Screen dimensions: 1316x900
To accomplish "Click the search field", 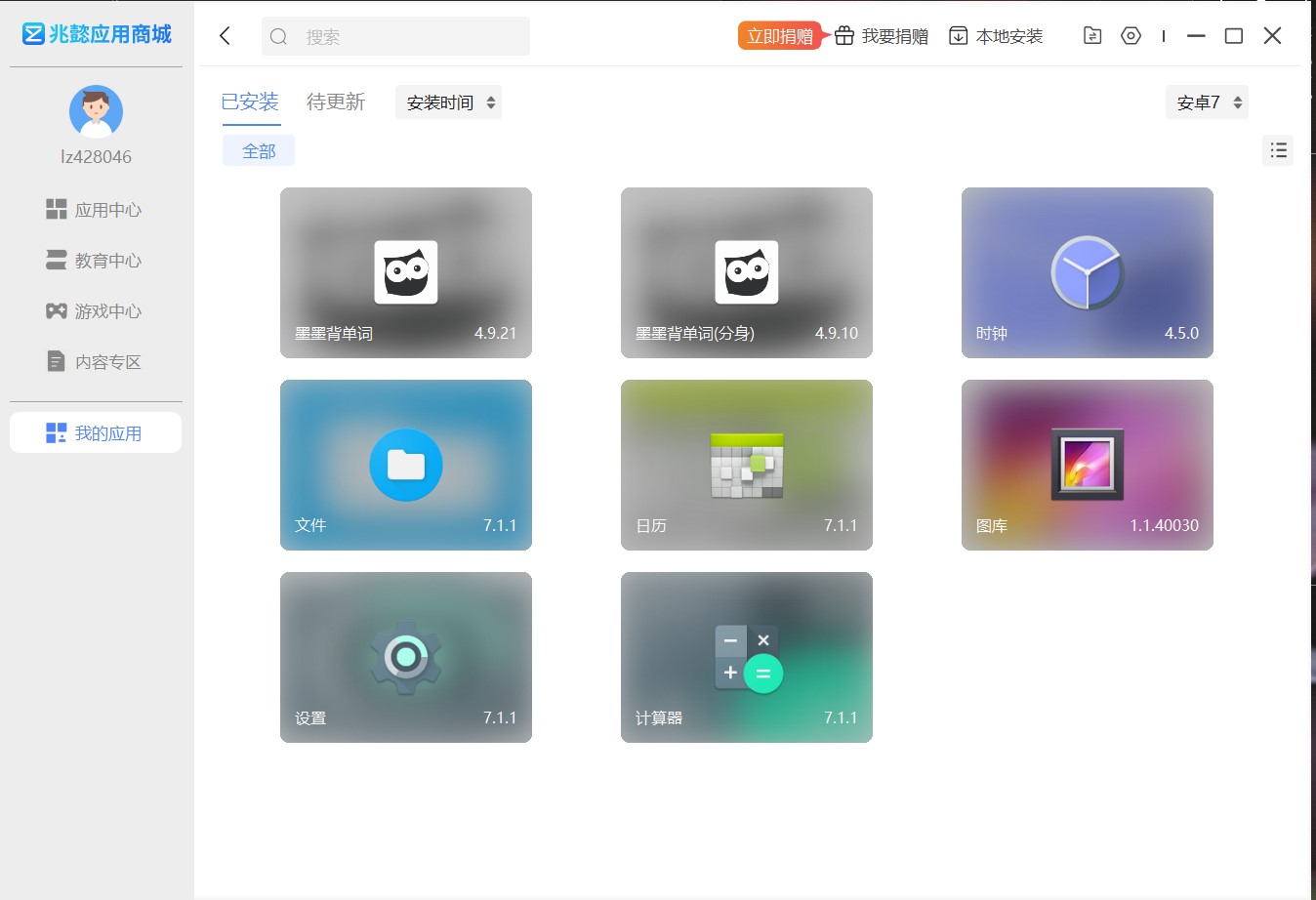I will [x=395, y=36].
